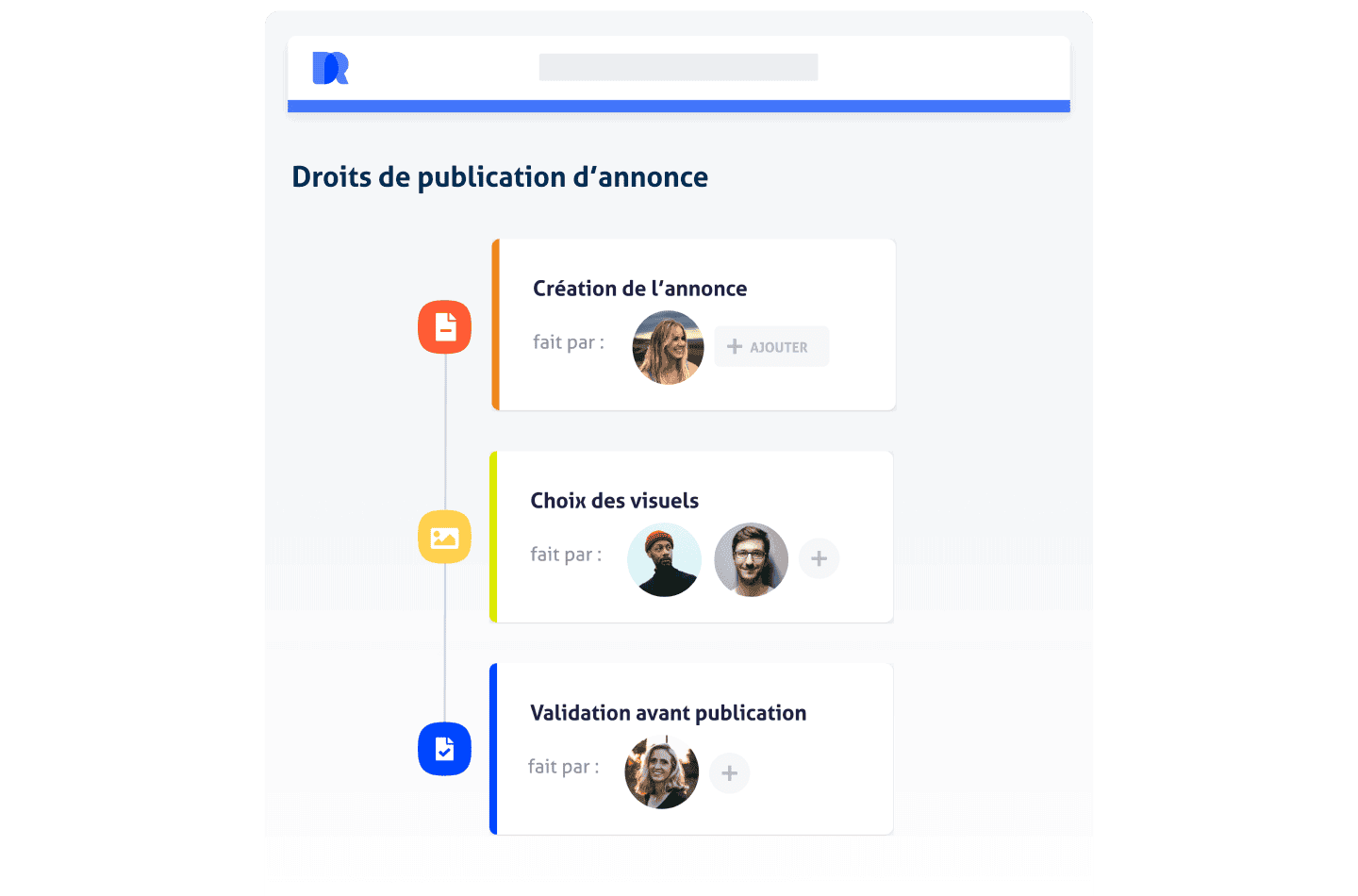
Task: Open the Choix des visuels title
Action: point(614,501)
